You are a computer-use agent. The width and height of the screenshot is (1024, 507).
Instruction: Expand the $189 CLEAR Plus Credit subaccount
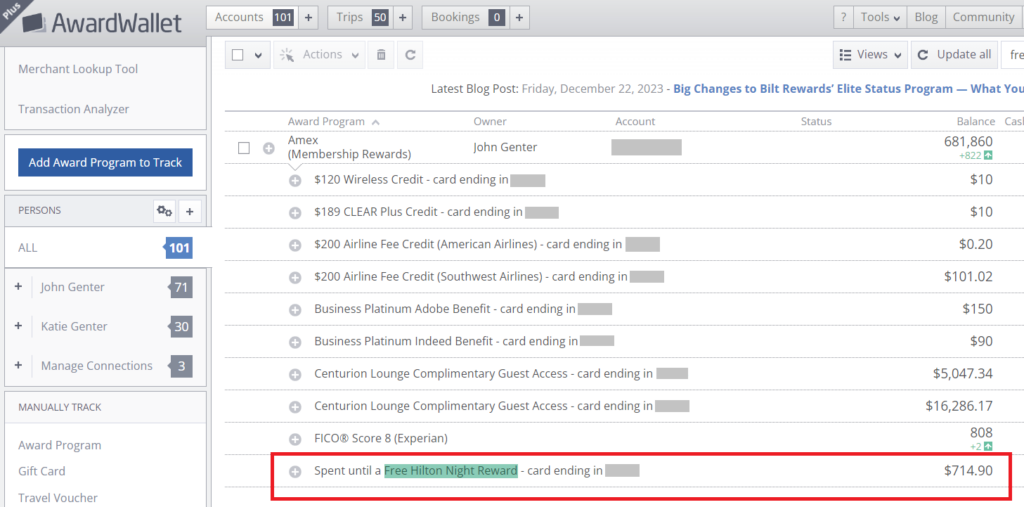295,212
